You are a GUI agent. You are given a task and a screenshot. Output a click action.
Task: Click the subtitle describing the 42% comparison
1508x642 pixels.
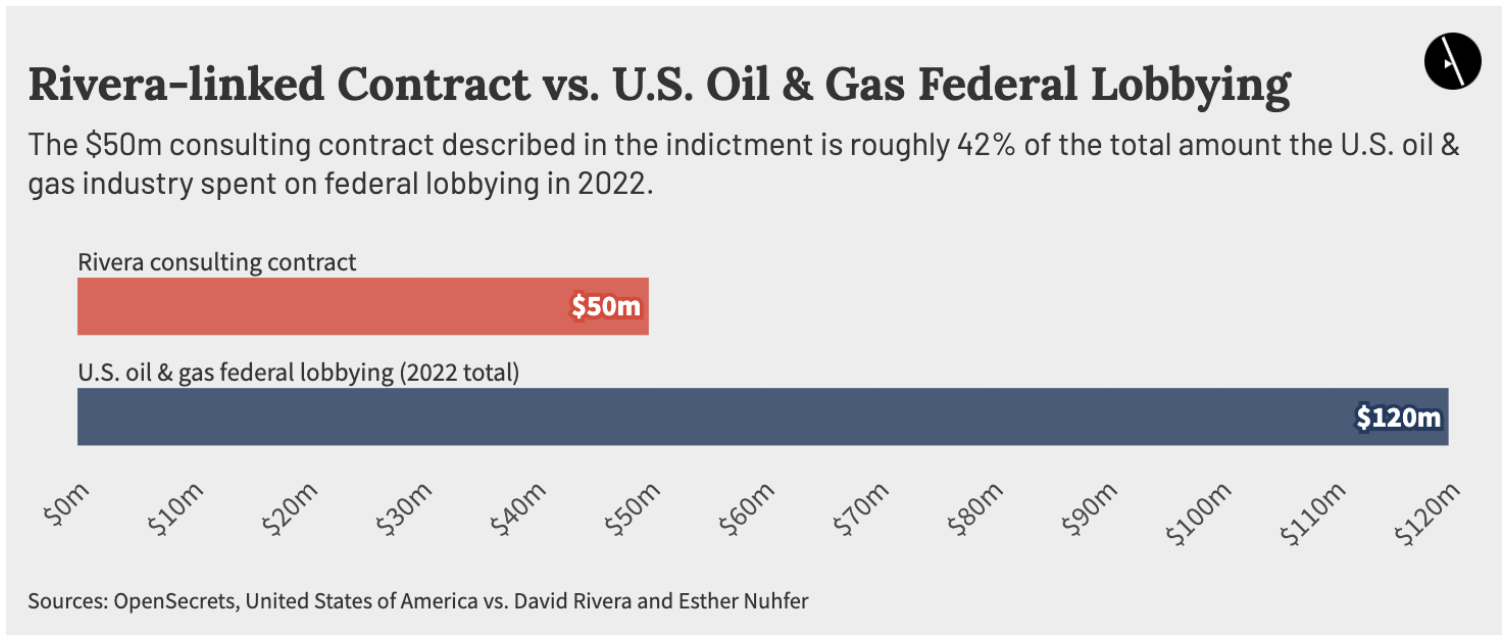pyautogui.click(x=745, y=164)
